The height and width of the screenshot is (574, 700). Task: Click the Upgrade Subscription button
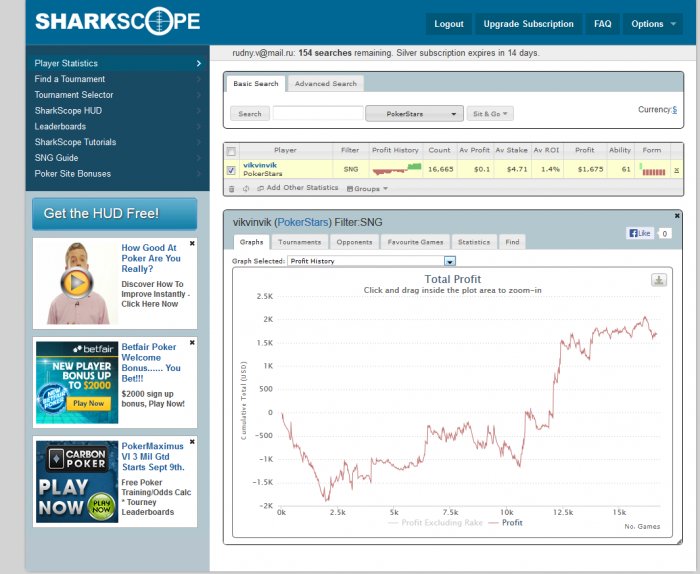(x=529, y=24)
